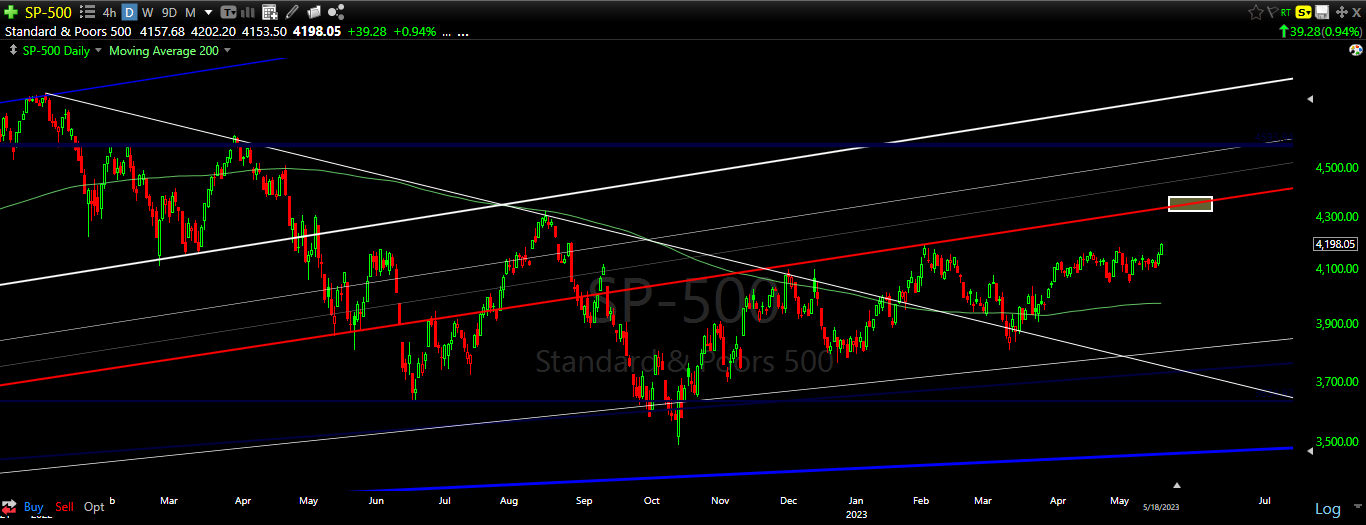This screenshot has height=525, width=1366.
Task: Click the 3,900.00 price axis label
Action: 1337,324
